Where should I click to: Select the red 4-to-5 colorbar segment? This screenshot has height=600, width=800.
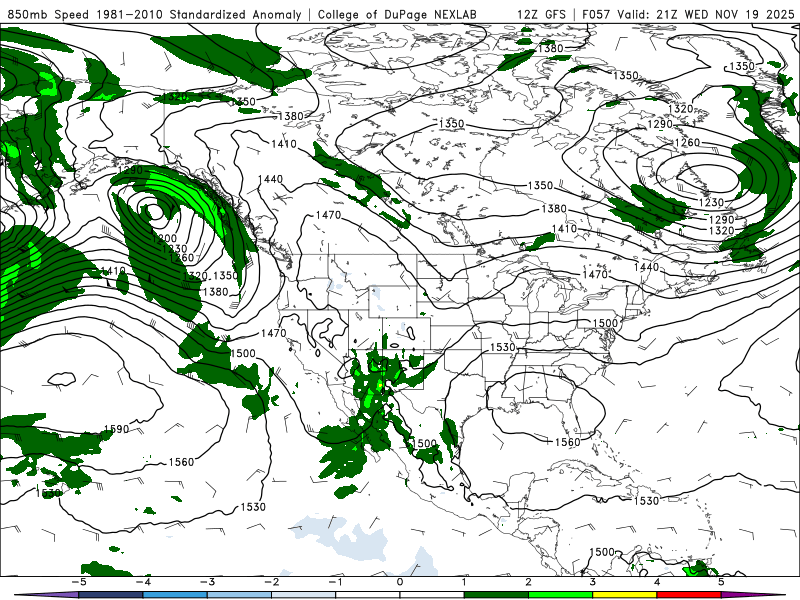tap(689, 595)
